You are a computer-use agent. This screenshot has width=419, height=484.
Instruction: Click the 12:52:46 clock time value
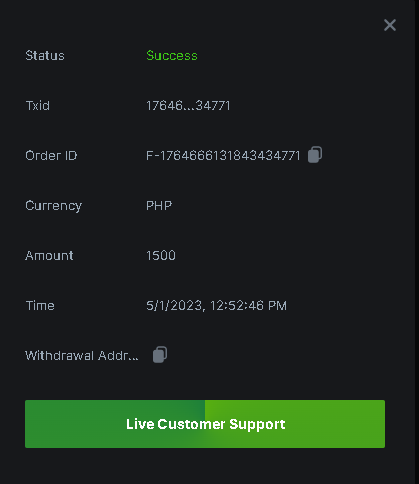tap(237, 306)
